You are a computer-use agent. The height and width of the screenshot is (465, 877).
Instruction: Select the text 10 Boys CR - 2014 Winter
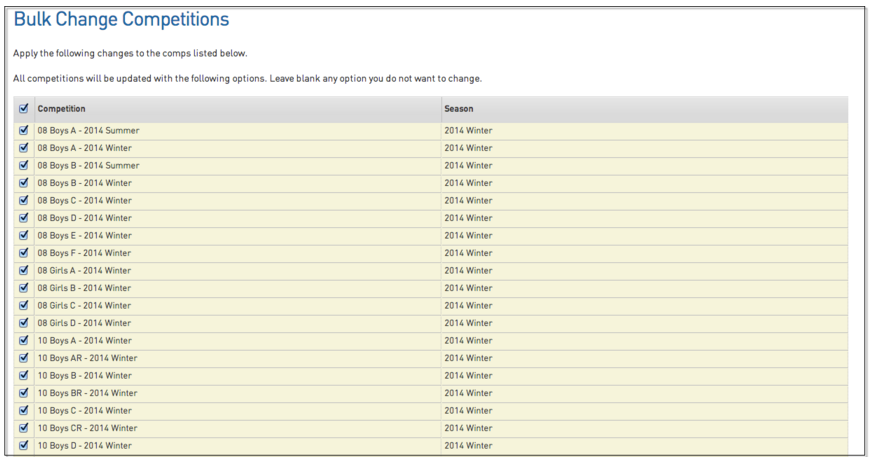point(87,428)
